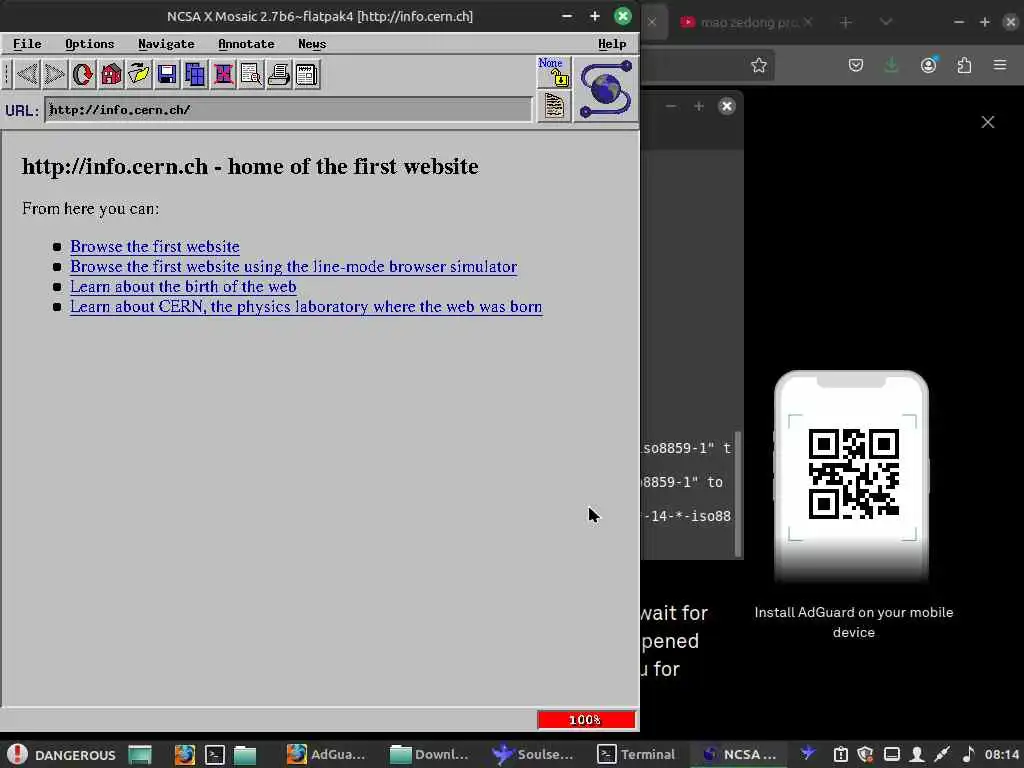Click the terminal window scrollbar behind Mosaic
The height and width of the screenshot is (768, 1024).
coord(739,493)
